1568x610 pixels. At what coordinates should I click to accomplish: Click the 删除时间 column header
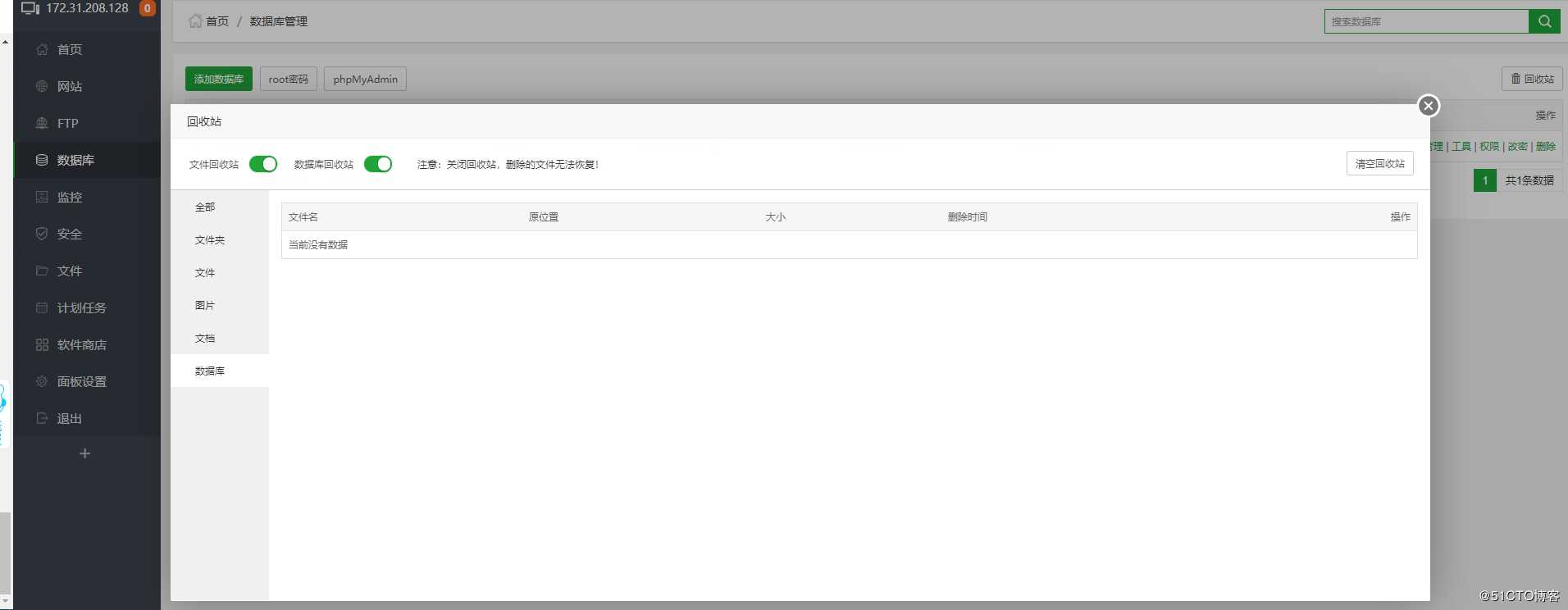pyautogui.click(x=968, y=217)
